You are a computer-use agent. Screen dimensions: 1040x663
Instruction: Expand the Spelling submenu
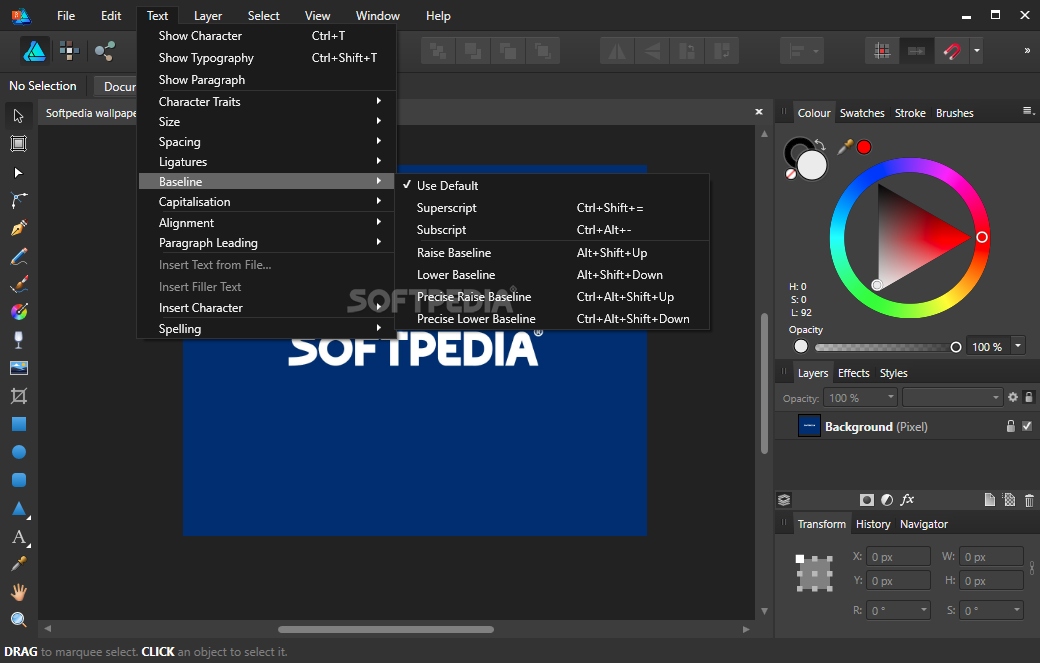pos(267,329)
